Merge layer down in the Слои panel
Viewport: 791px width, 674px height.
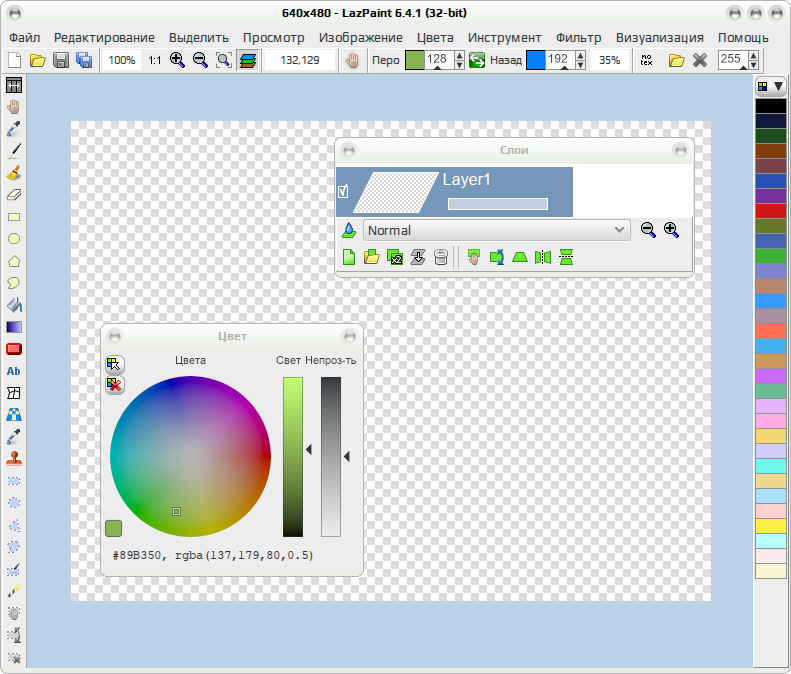[418, 257]
